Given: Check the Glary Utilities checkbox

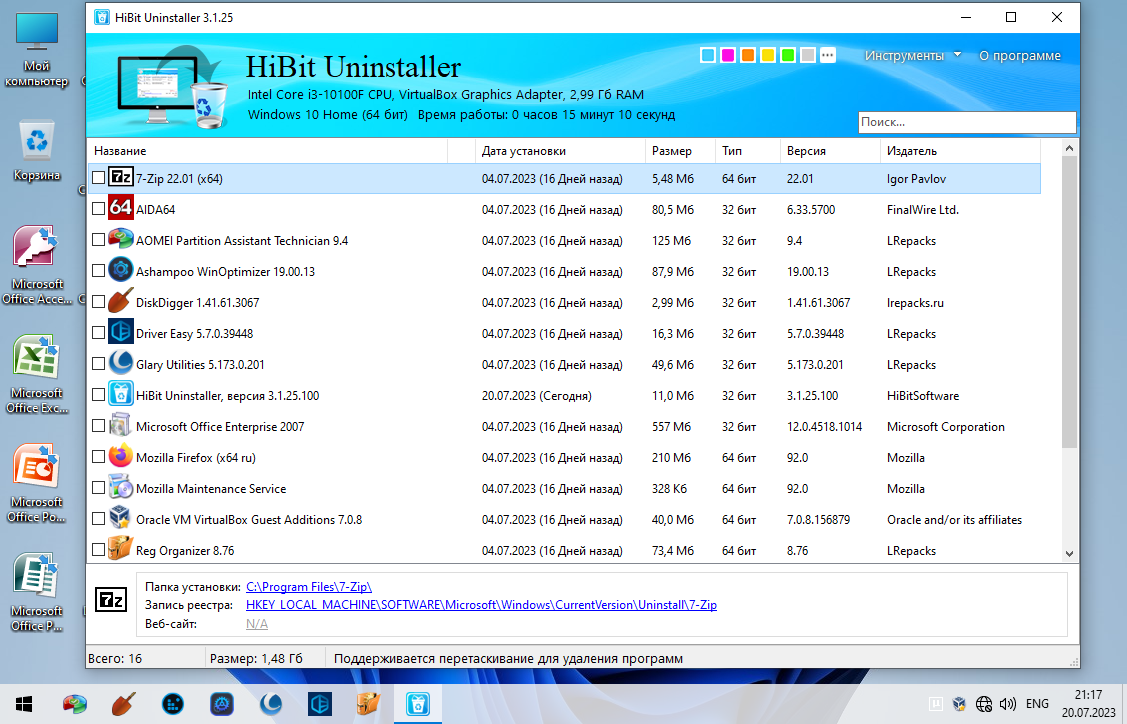Looking at the screenshot, I should (x=99, y=363).
